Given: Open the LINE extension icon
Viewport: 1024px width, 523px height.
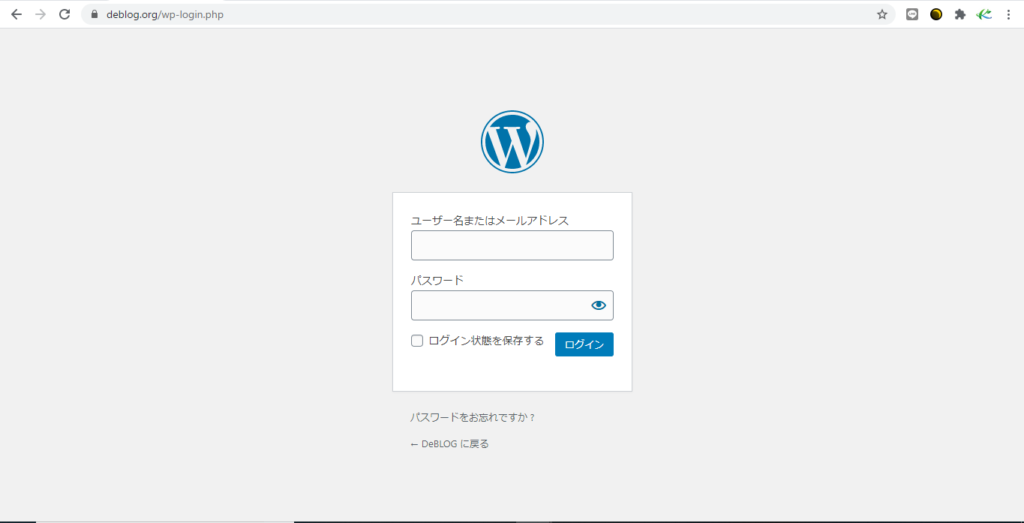Looking at the screenshot, I should (x=912, y=14).
